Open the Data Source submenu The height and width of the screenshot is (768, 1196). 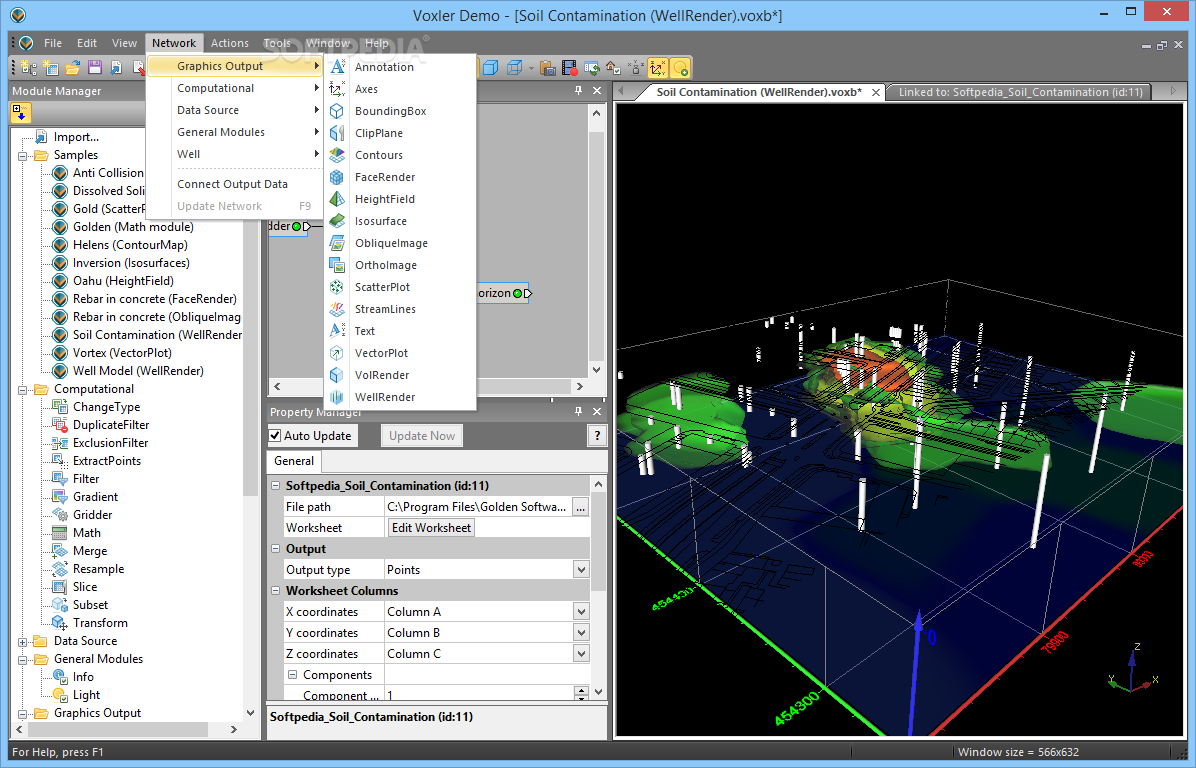point(235,111)
